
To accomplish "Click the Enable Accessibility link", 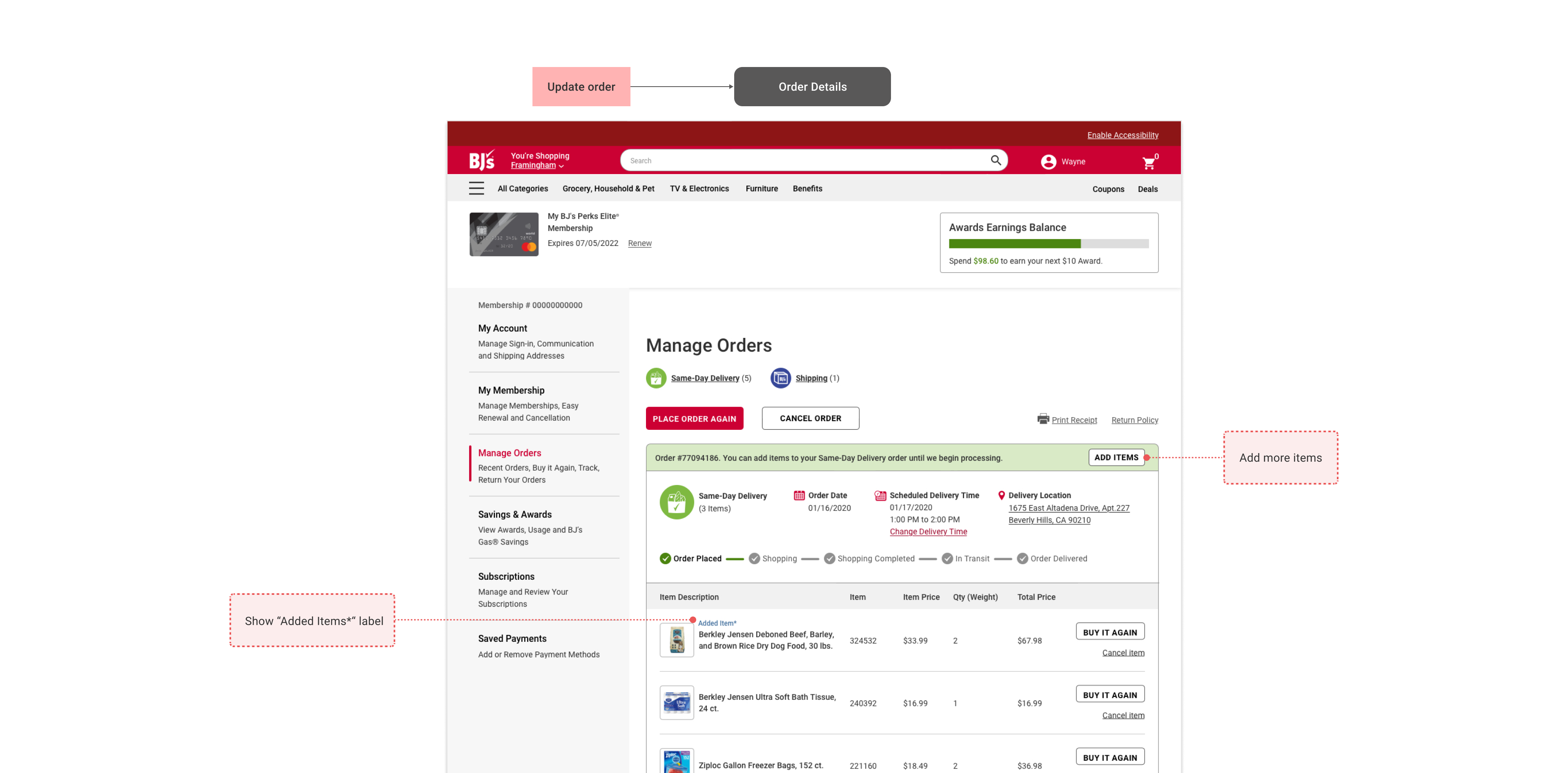I will 1123,135.
